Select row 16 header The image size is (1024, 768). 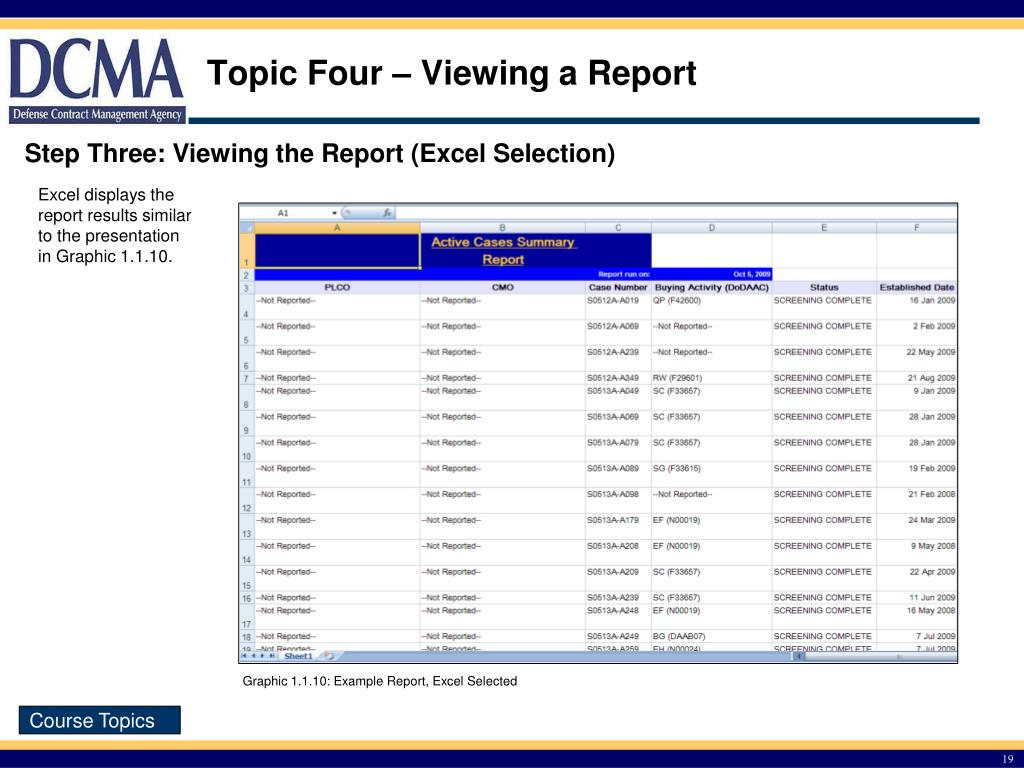[247, 598]
